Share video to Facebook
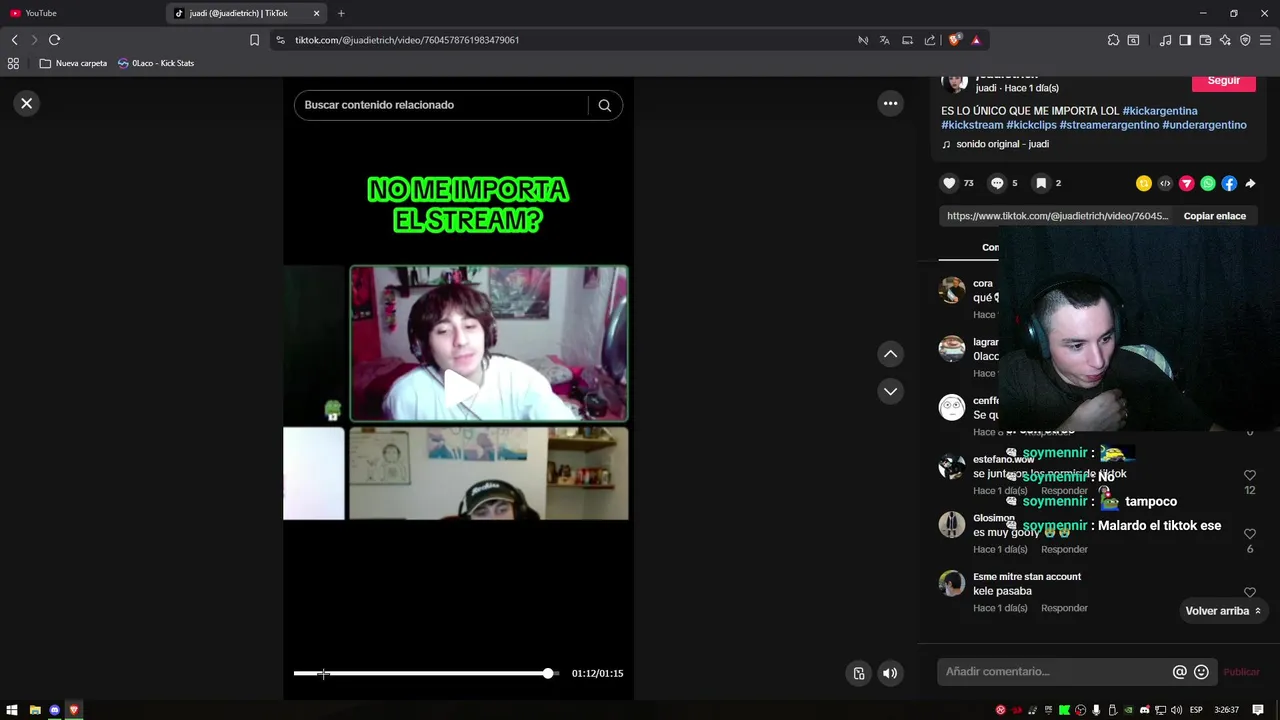This screenshot has width=1280, height=720. (1229, 183)
